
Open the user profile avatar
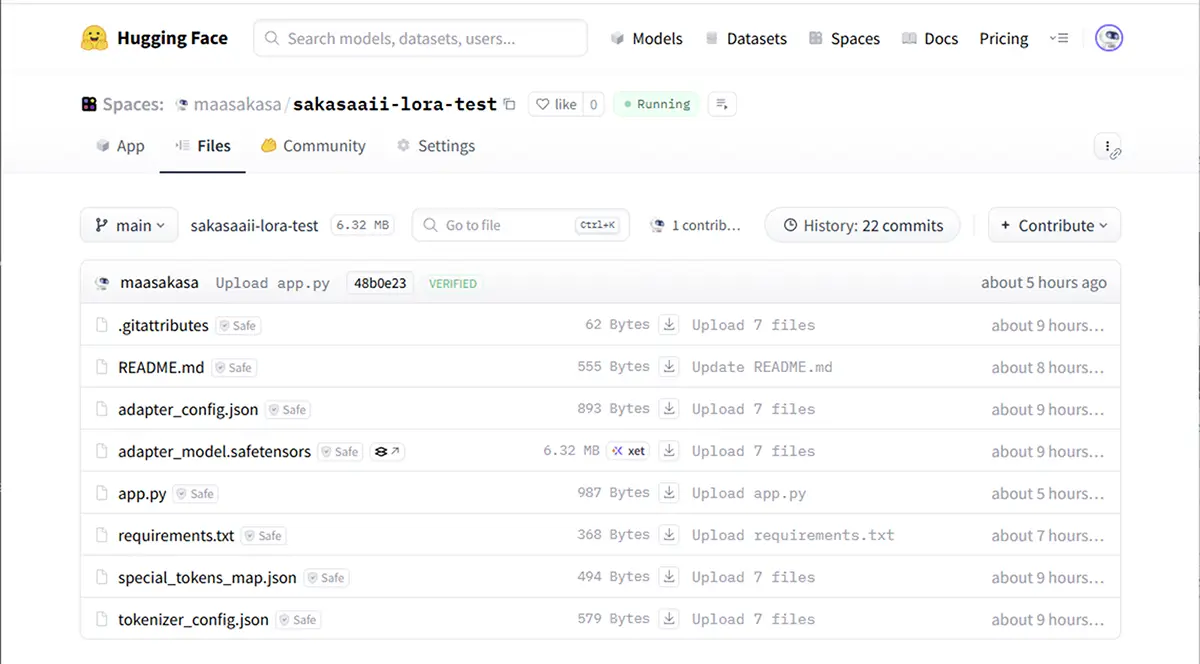(1108, 39)
